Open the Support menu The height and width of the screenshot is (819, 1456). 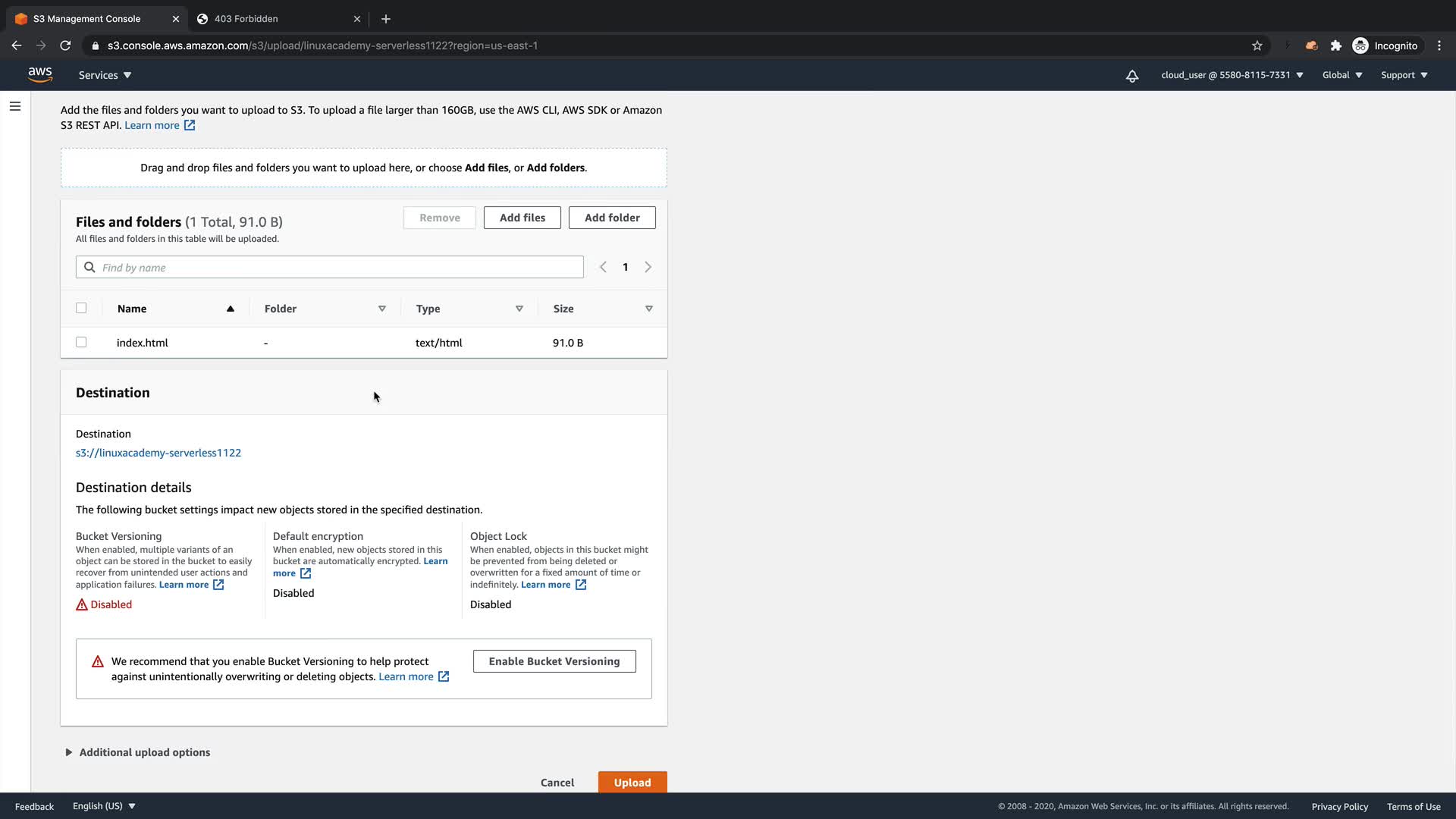point(1404,75)
